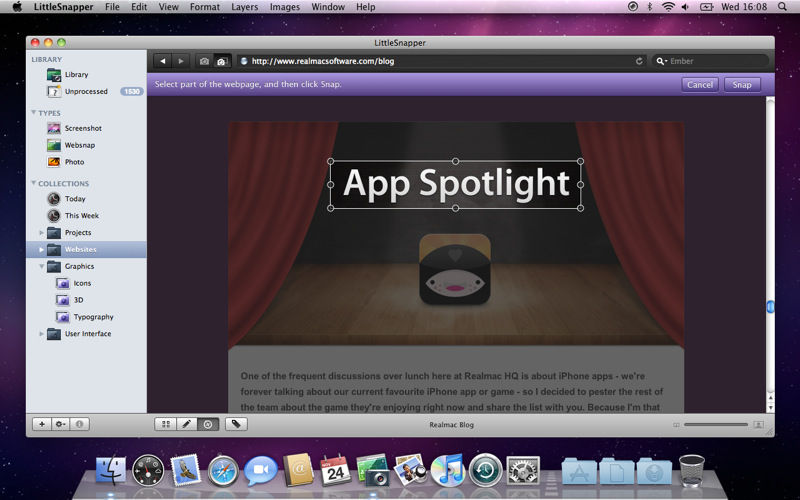
Task: Open the File menu
Action: point(112,7)
